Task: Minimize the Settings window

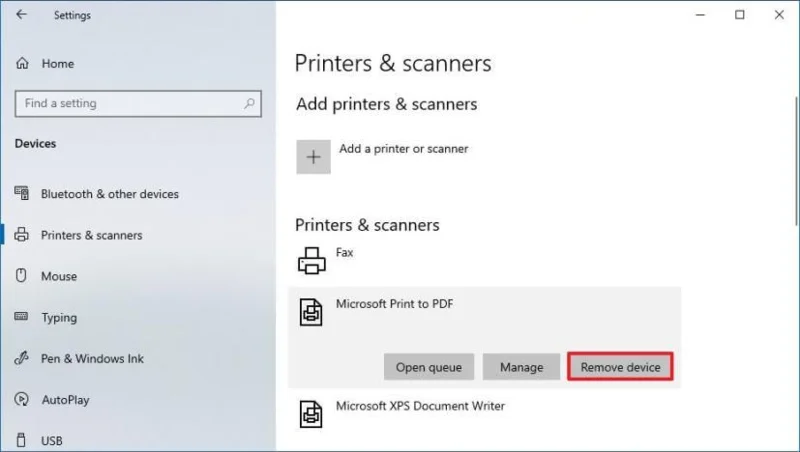Action: pyautogui.click(x=700, y=15)
